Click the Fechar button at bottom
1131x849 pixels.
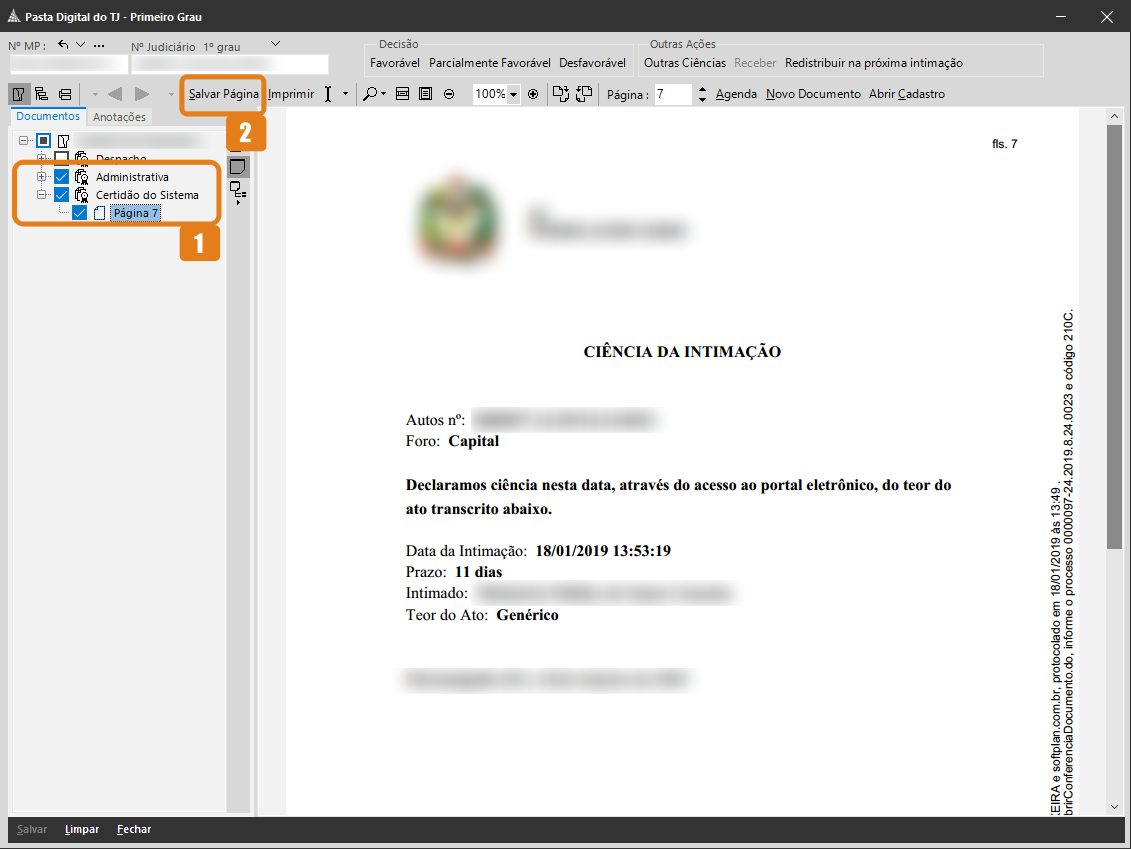tap(134, 830)
